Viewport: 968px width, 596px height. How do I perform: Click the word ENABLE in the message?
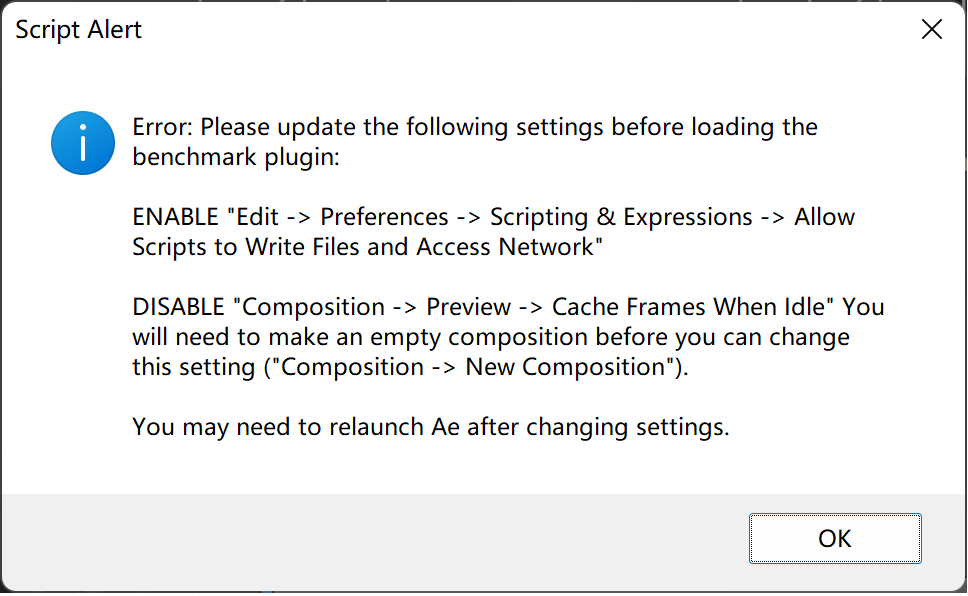176,218
